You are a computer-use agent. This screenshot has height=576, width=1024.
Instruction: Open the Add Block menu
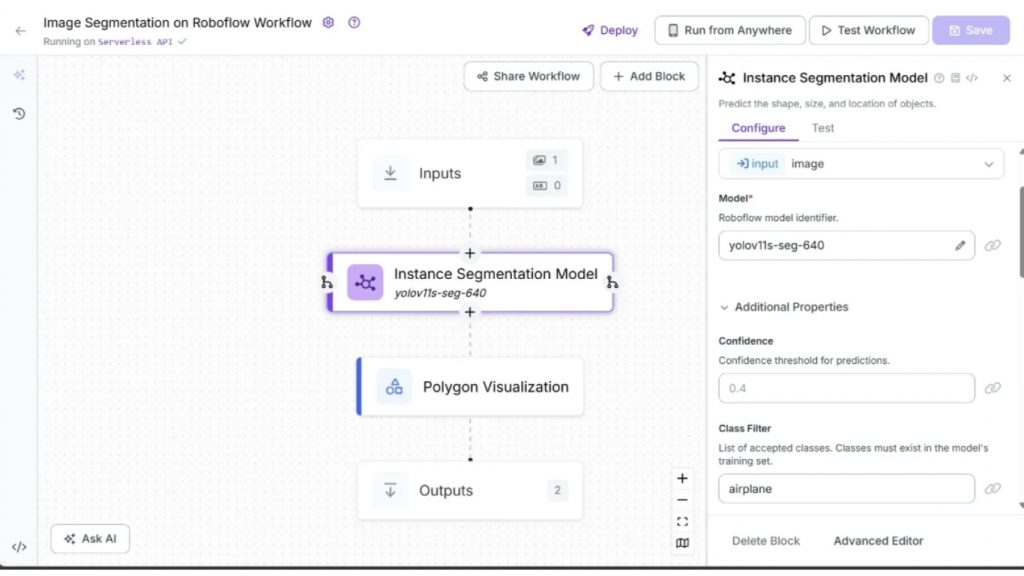[649, 76]
